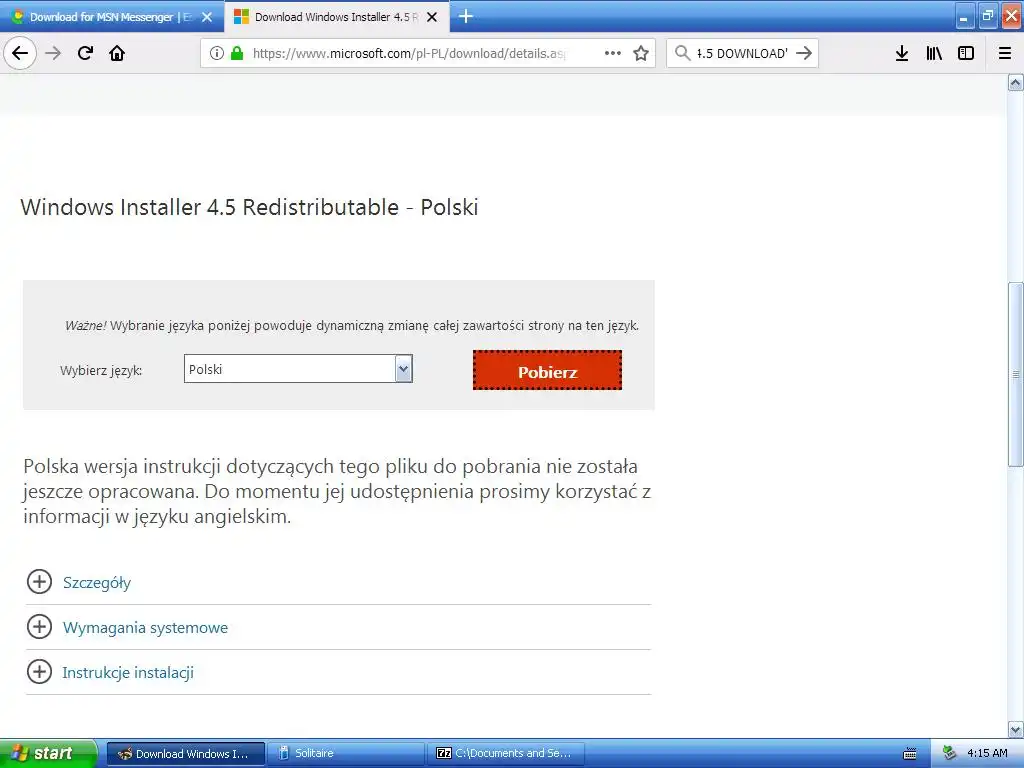Open the Firefox hamburger menu

(1005, 53)
